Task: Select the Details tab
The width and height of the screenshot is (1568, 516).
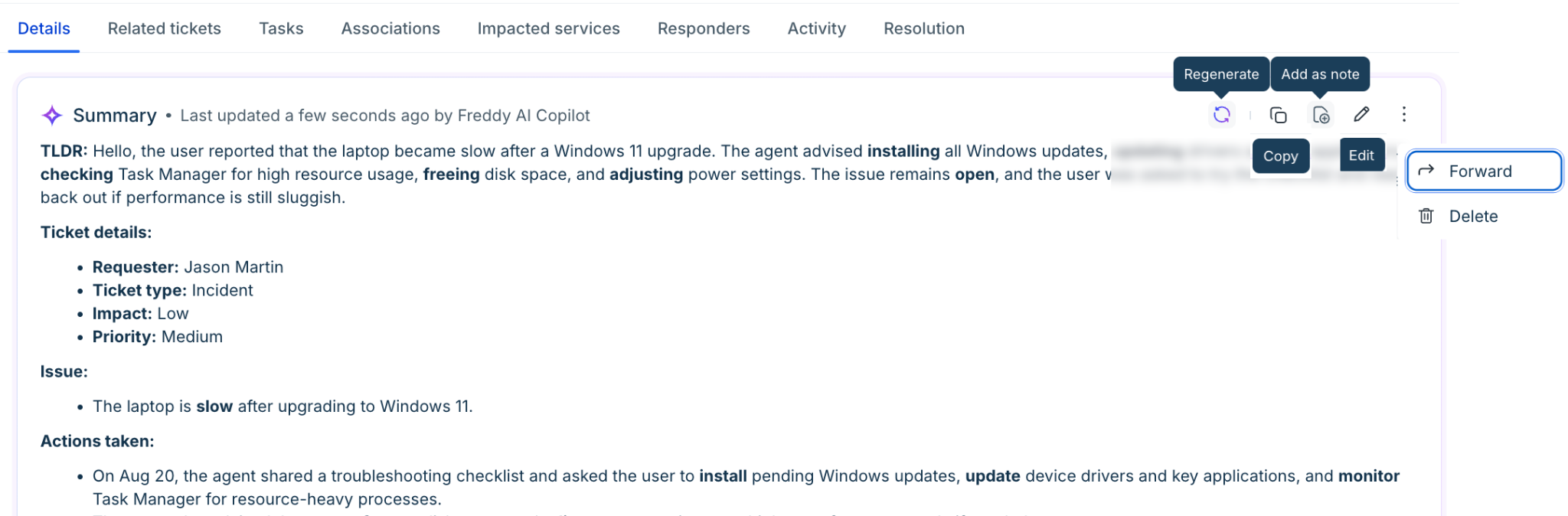Action: pos(44,28)
